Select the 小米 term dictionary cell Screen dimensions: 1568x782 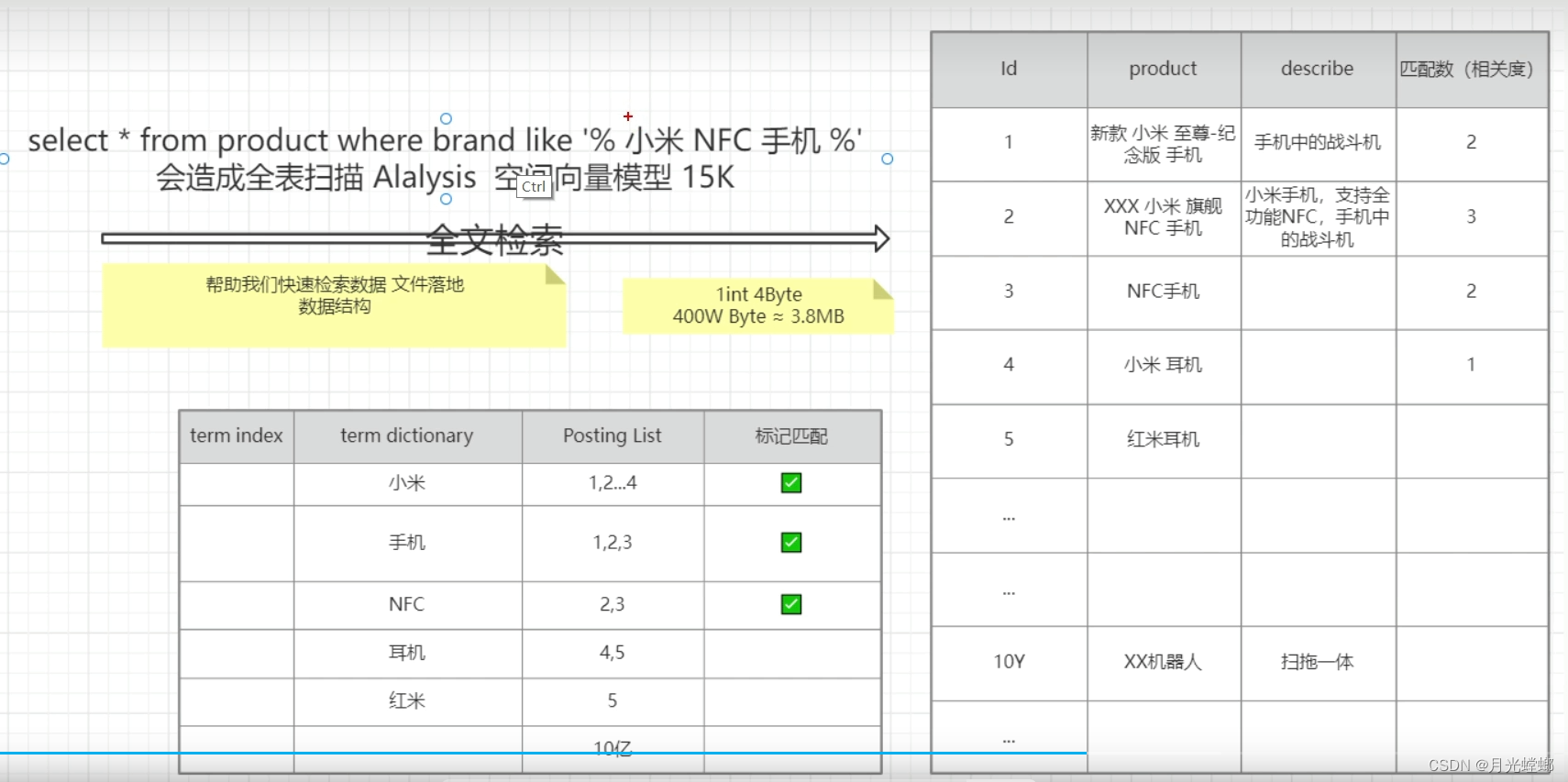407,483
